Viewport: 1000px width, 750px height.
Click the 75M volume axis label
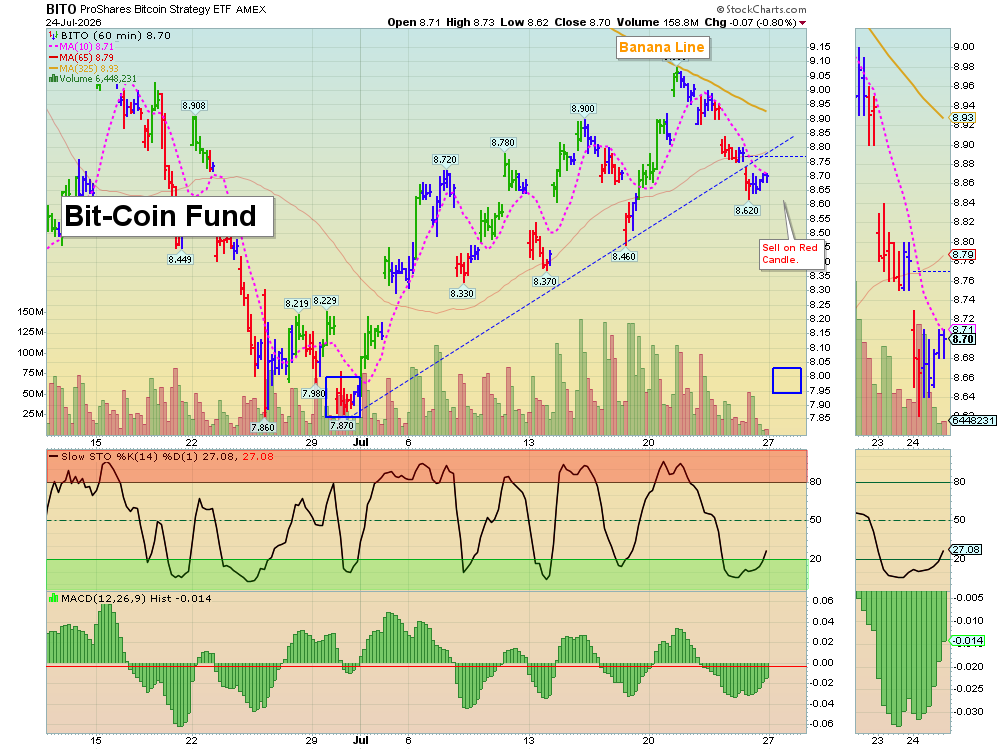pos(33,373)
